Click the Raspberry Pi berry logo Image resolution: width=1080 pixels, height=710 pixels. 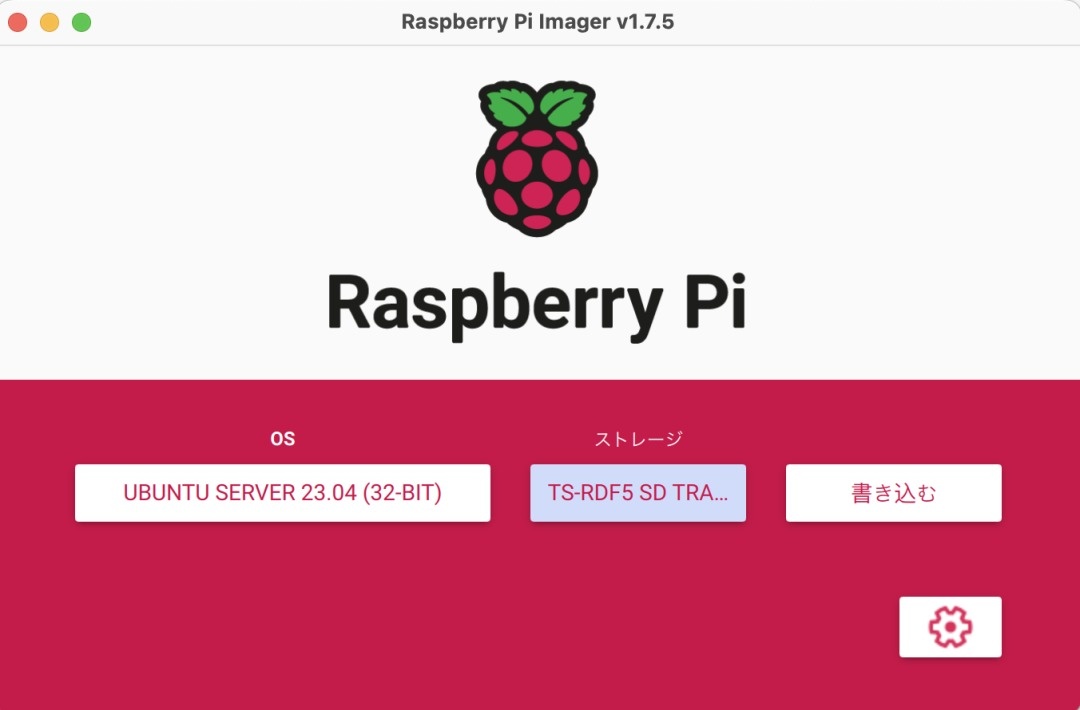(537, 158)
